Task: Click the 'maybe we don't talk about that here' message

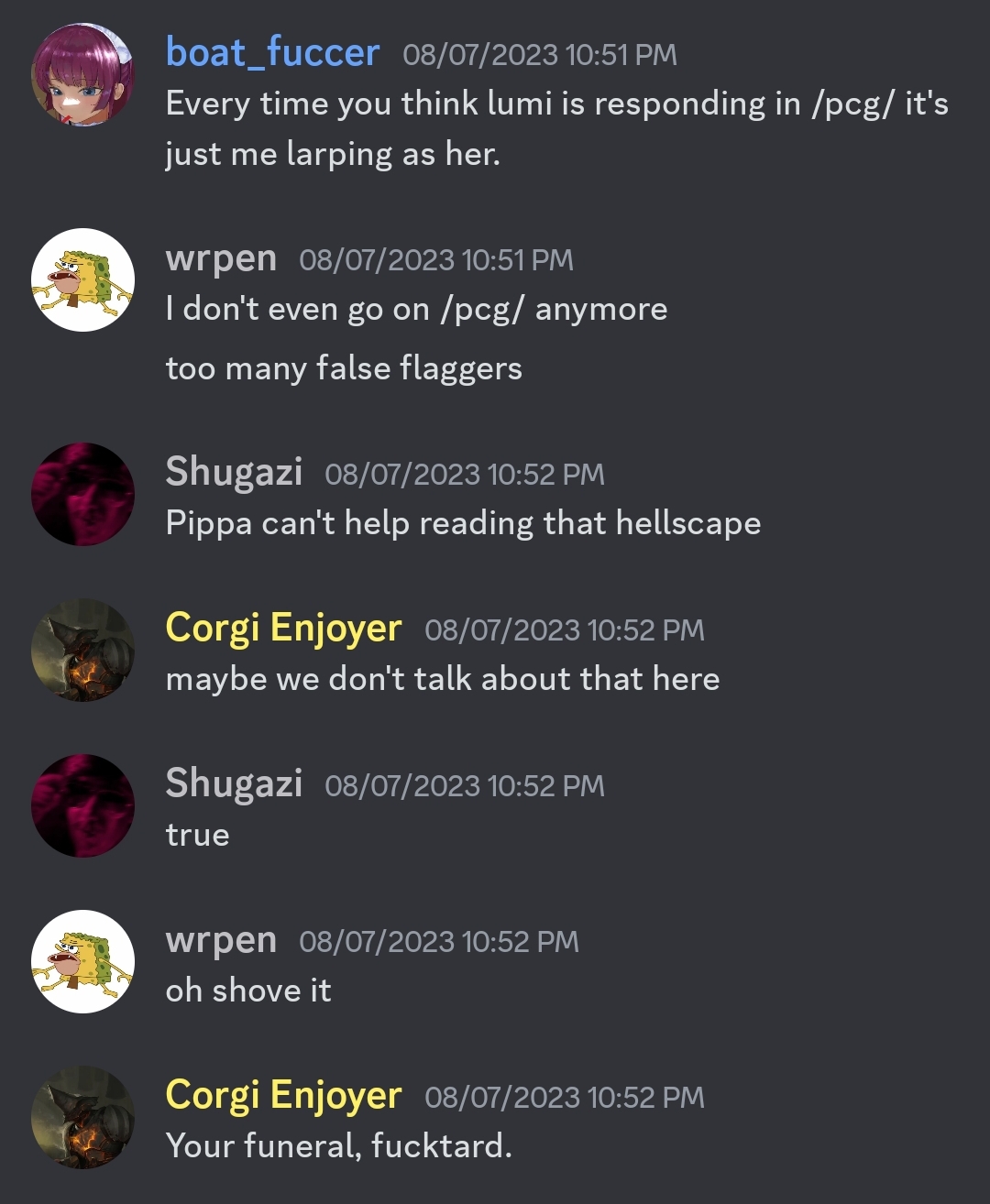Action: 443,679
